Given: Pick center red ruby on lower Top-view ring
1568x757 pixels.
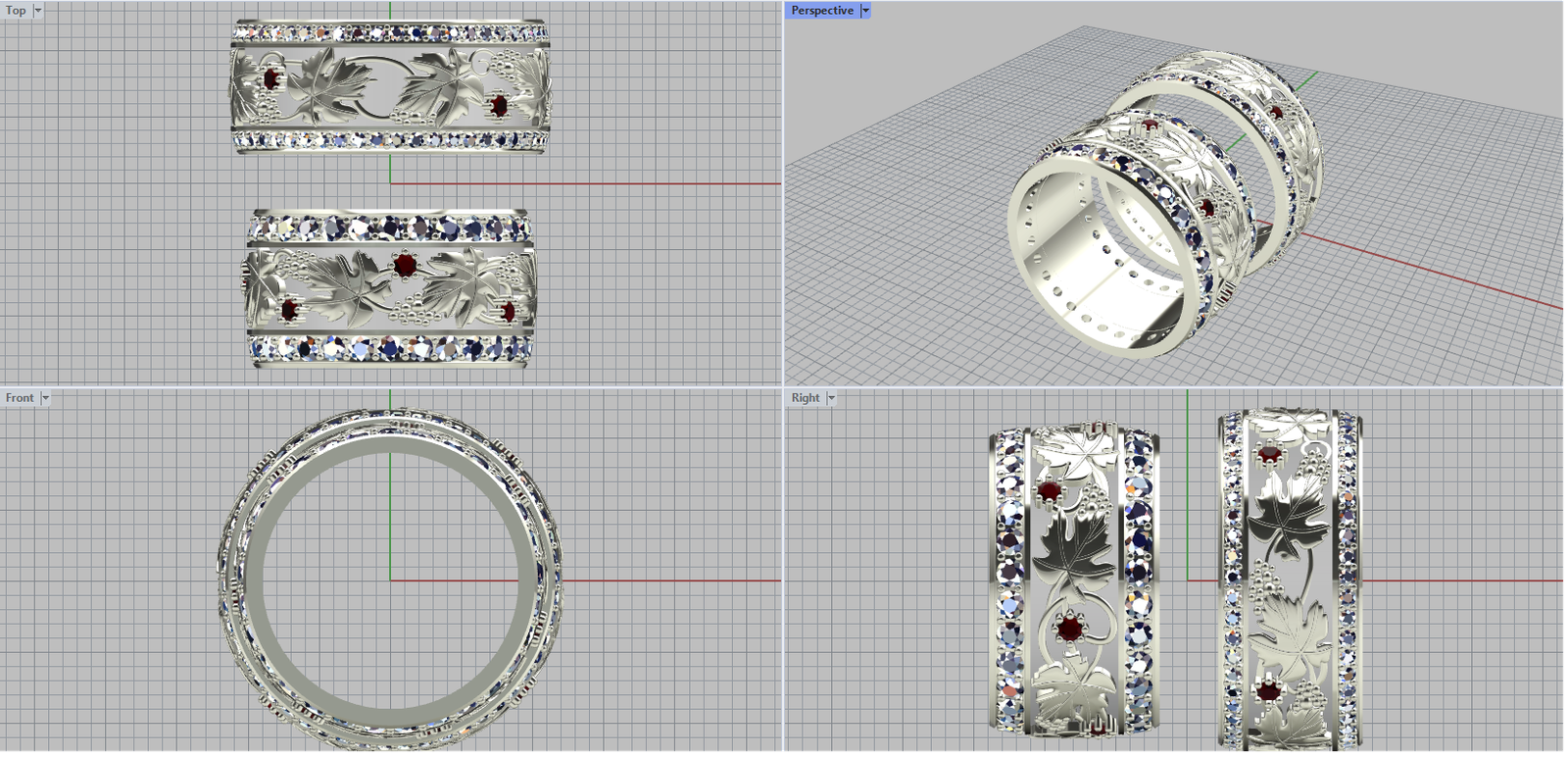Looking at the screenshot, I should [405, 266].
